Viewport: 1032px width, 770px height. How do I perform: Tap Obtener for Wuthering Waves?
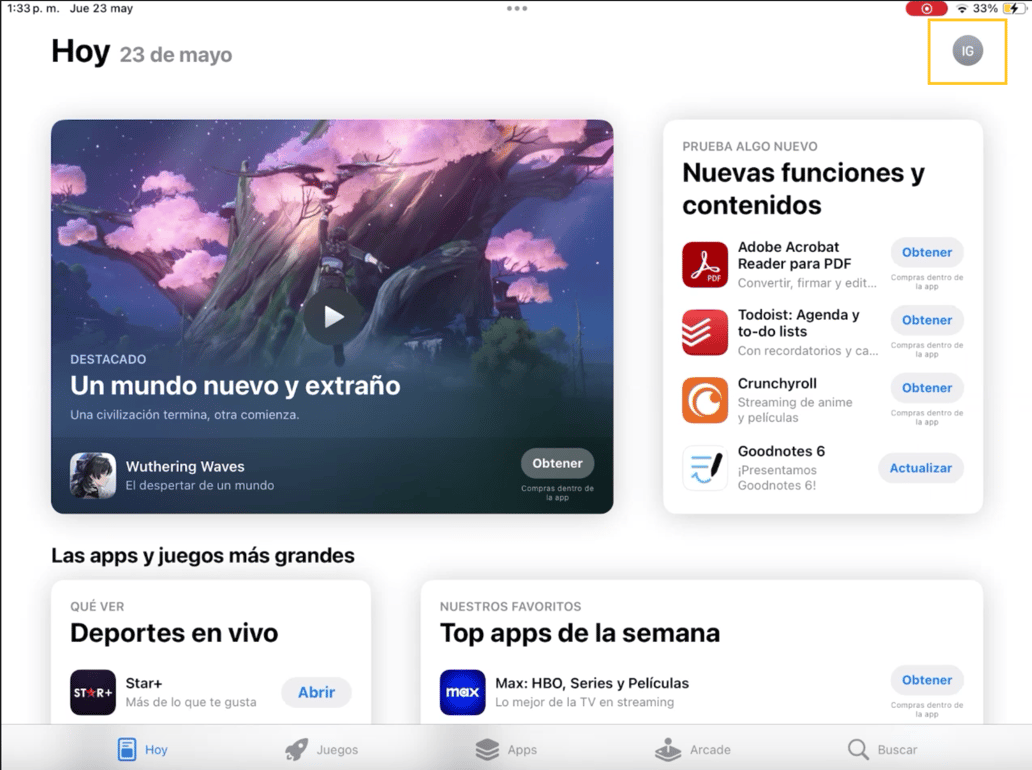coord(557,463)
